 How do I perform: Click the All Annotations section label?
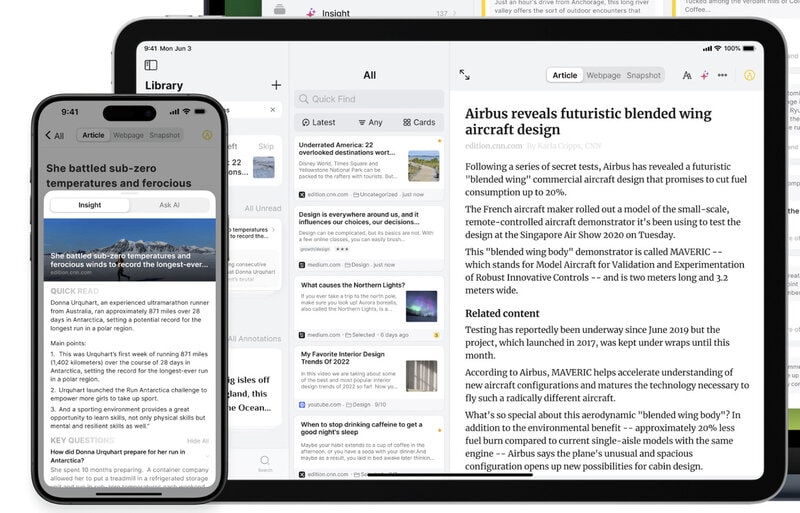255,338
